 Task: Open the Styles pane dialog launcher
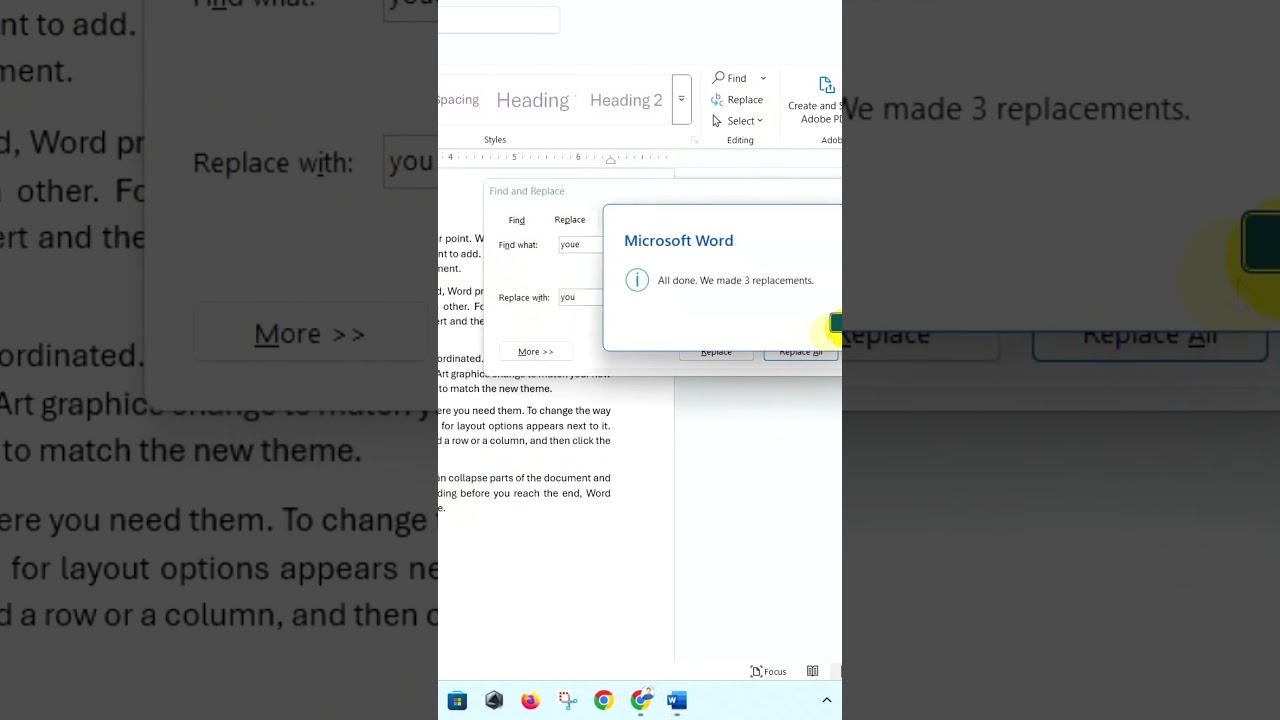click(x=694, y=141)
